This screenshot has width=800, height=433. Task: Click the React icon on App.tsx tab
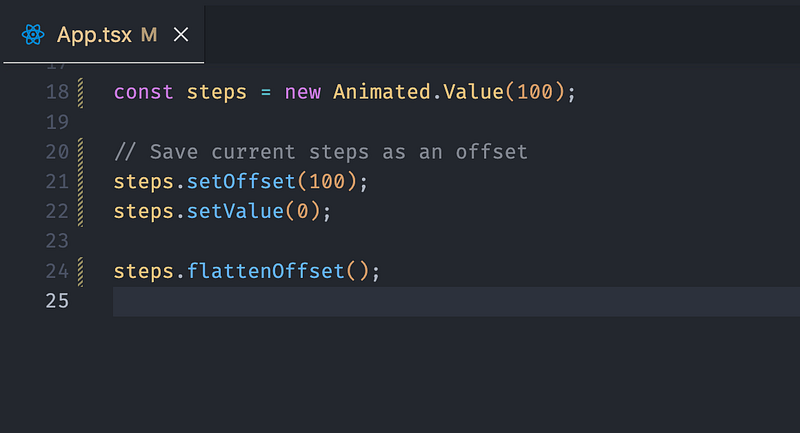pos(33,35)
